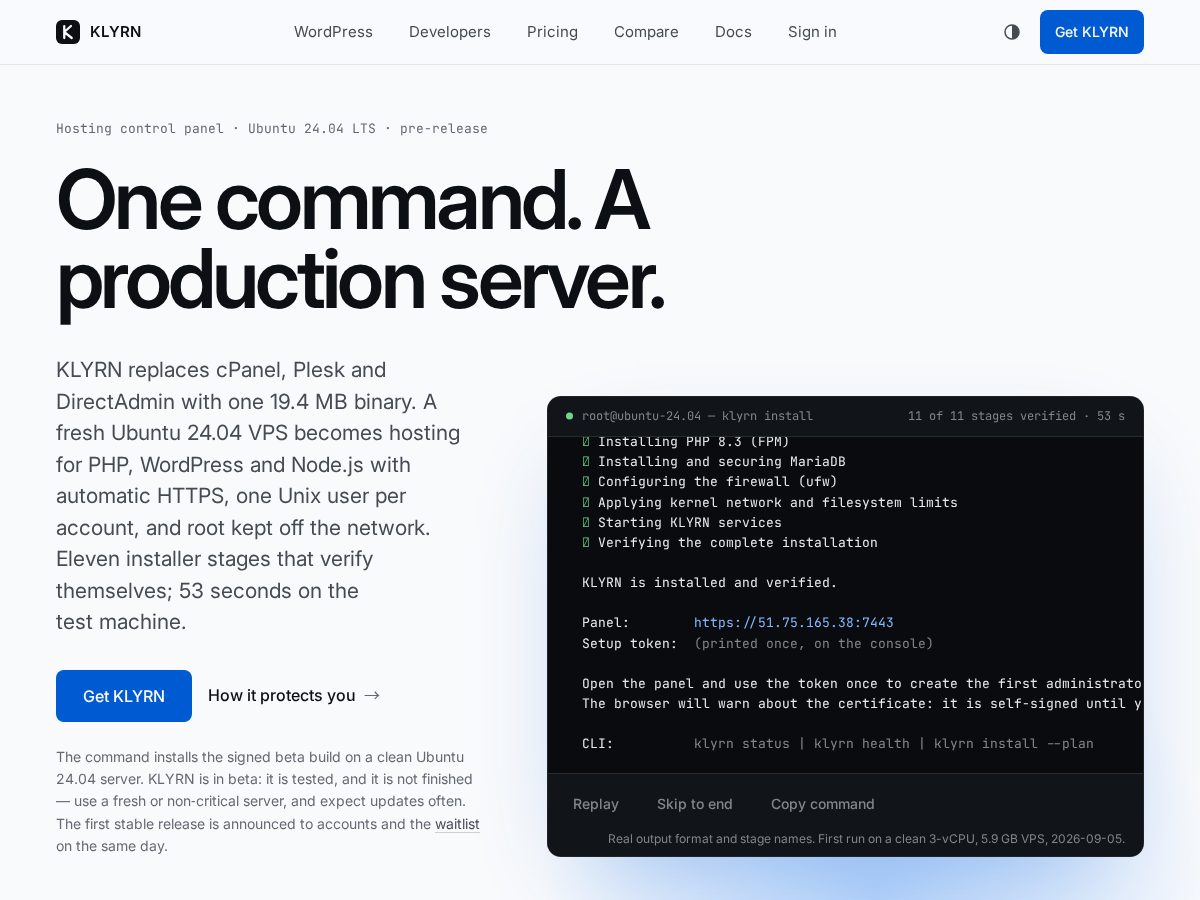
Task: Toggle the dark/light theme icon
Action: [1012, 32]
